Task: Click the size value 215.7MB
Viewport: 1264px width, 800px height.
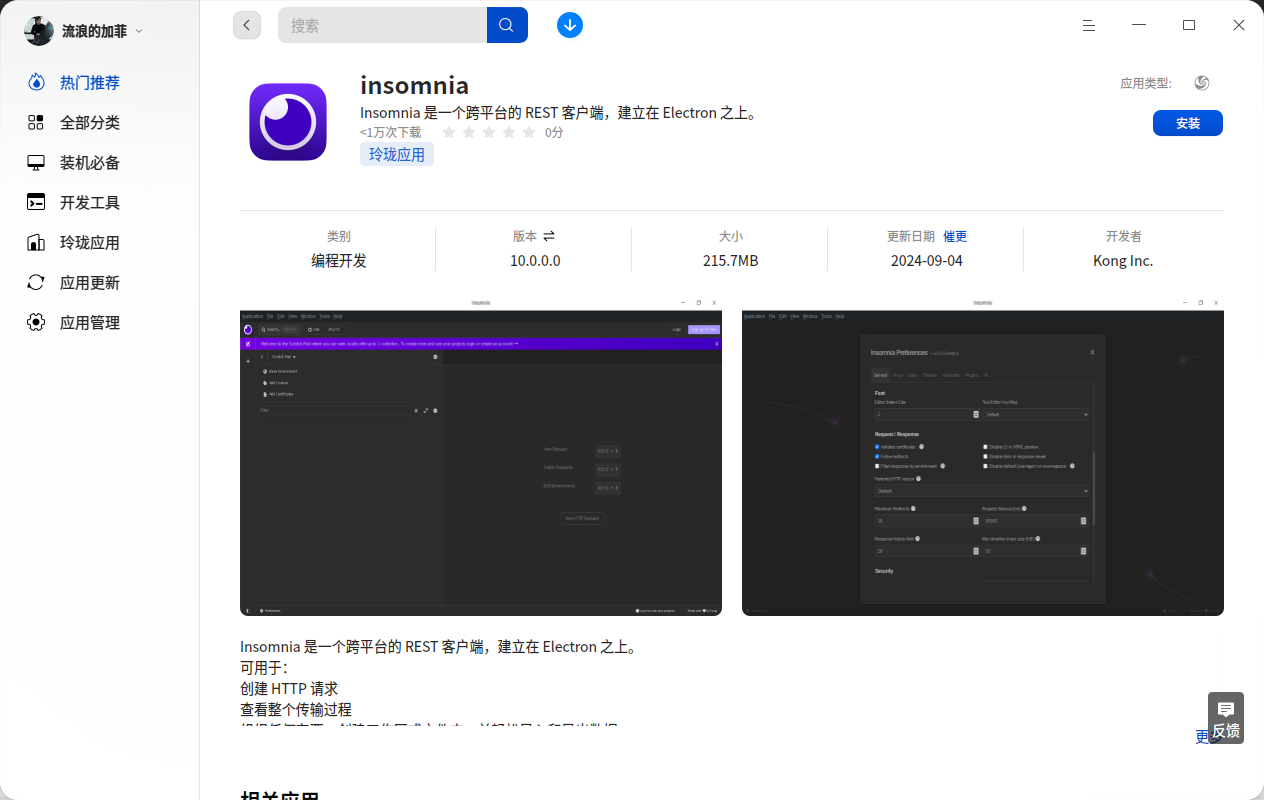Action: [730, 261]
